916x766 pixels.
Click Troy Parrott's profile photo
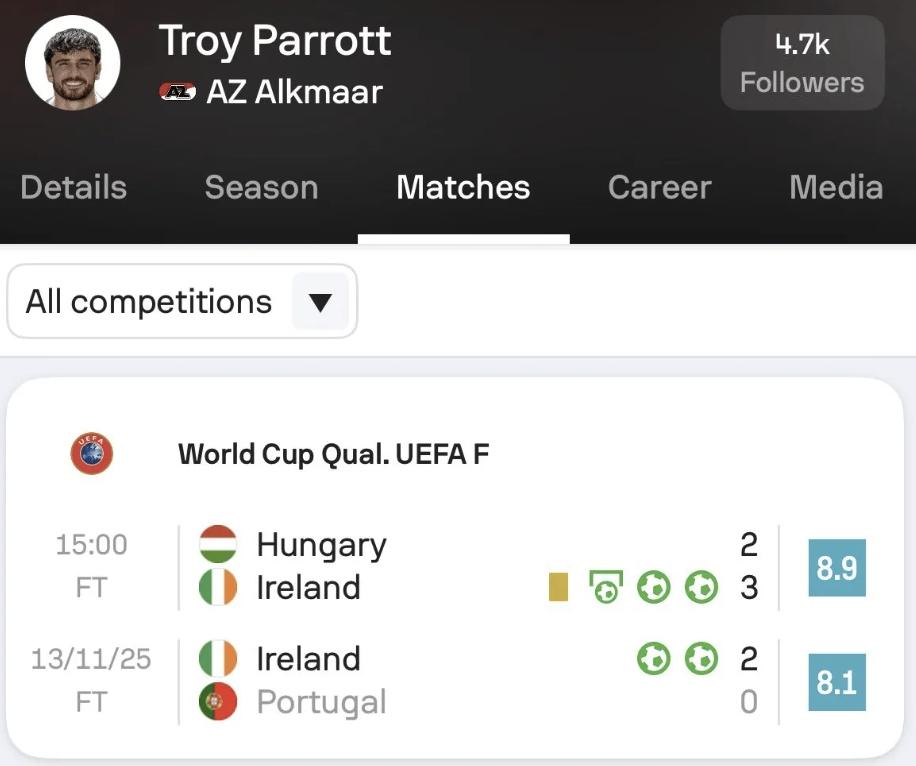[x=73, y=62]
